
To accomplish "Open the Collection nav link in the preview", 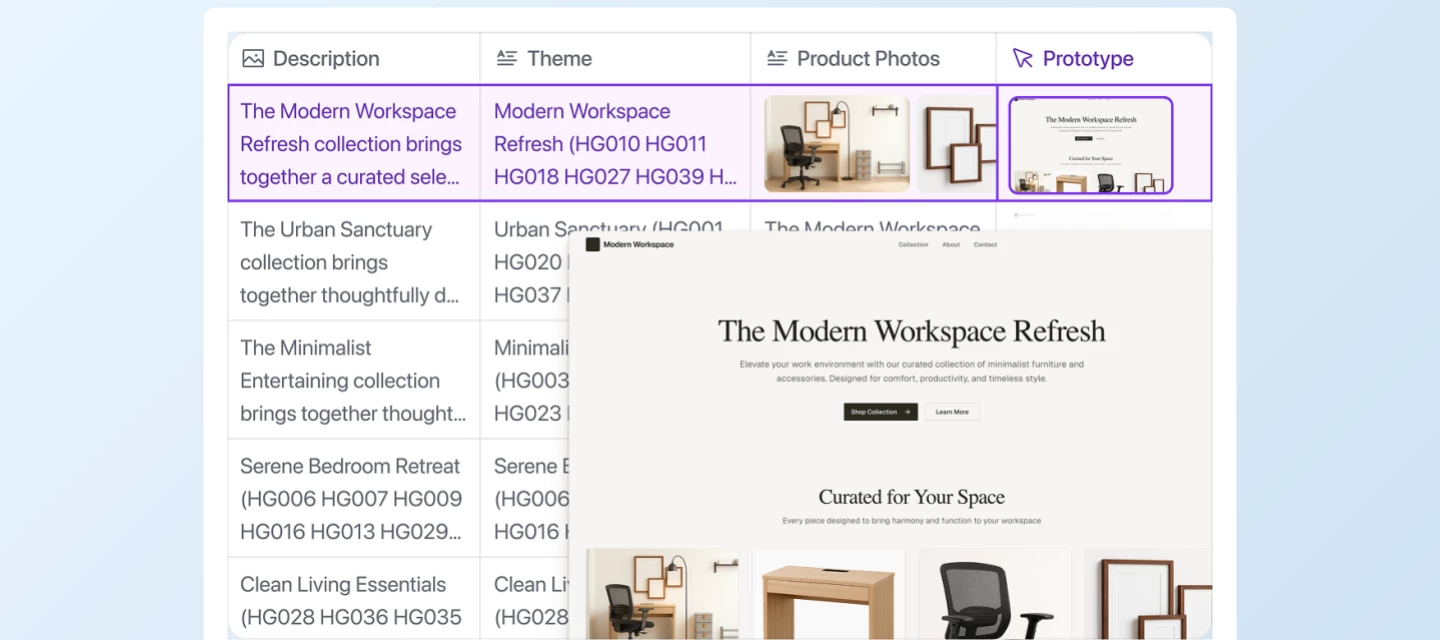I will click(x=913, y=245).
